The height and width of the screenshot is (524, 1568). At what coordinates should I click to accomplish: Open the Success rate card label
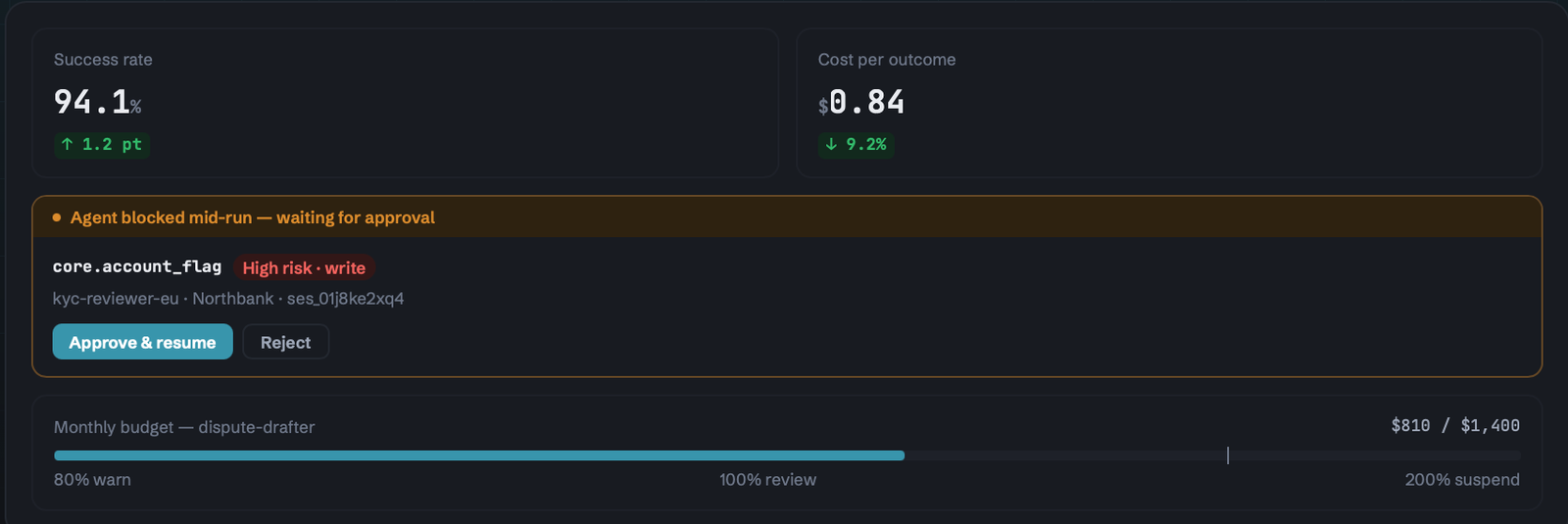coord(103,60)
